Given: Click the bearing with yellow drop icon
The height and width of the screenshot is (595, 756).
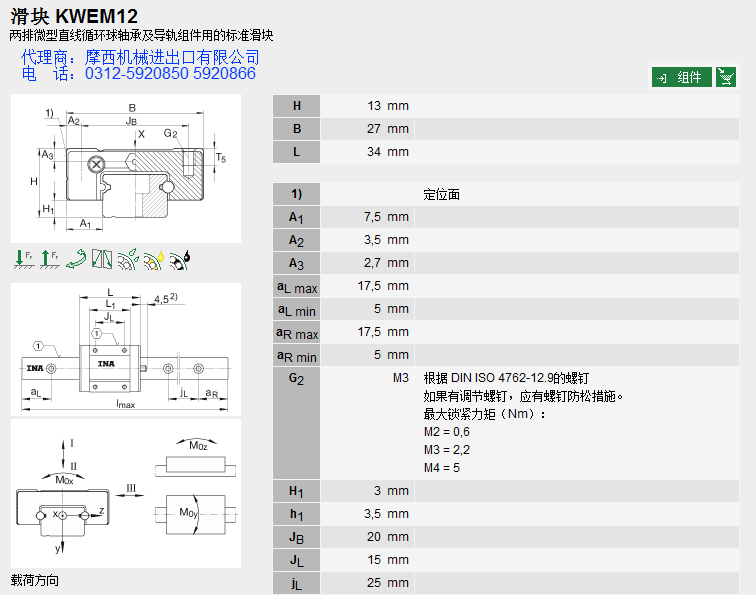Looking at the screenshot, I should pyautogui.click(x=154, y=259).
